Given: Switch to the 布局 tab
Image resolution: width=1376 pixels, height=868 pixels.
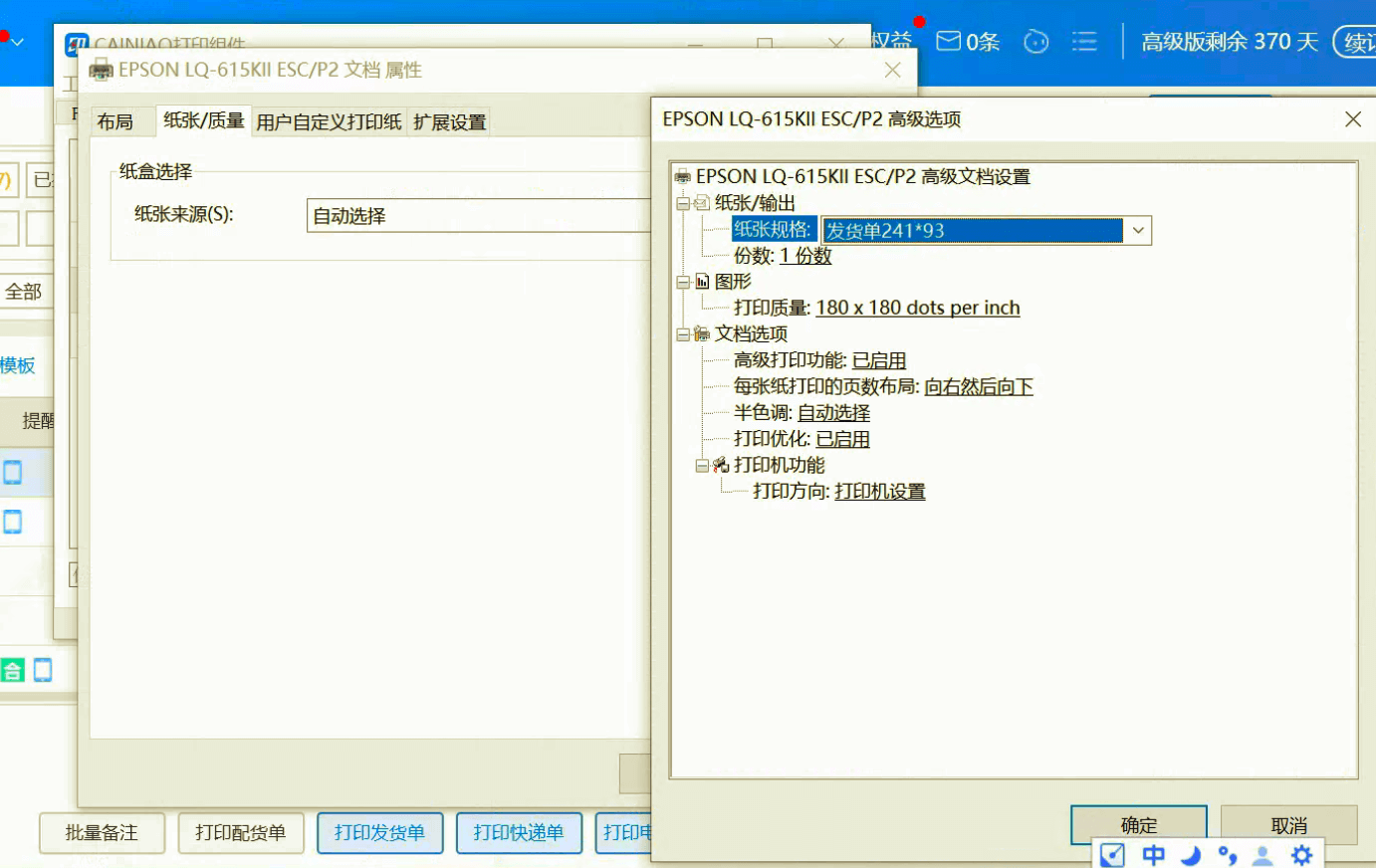Looking at the screenshot, I should [115, 121].
